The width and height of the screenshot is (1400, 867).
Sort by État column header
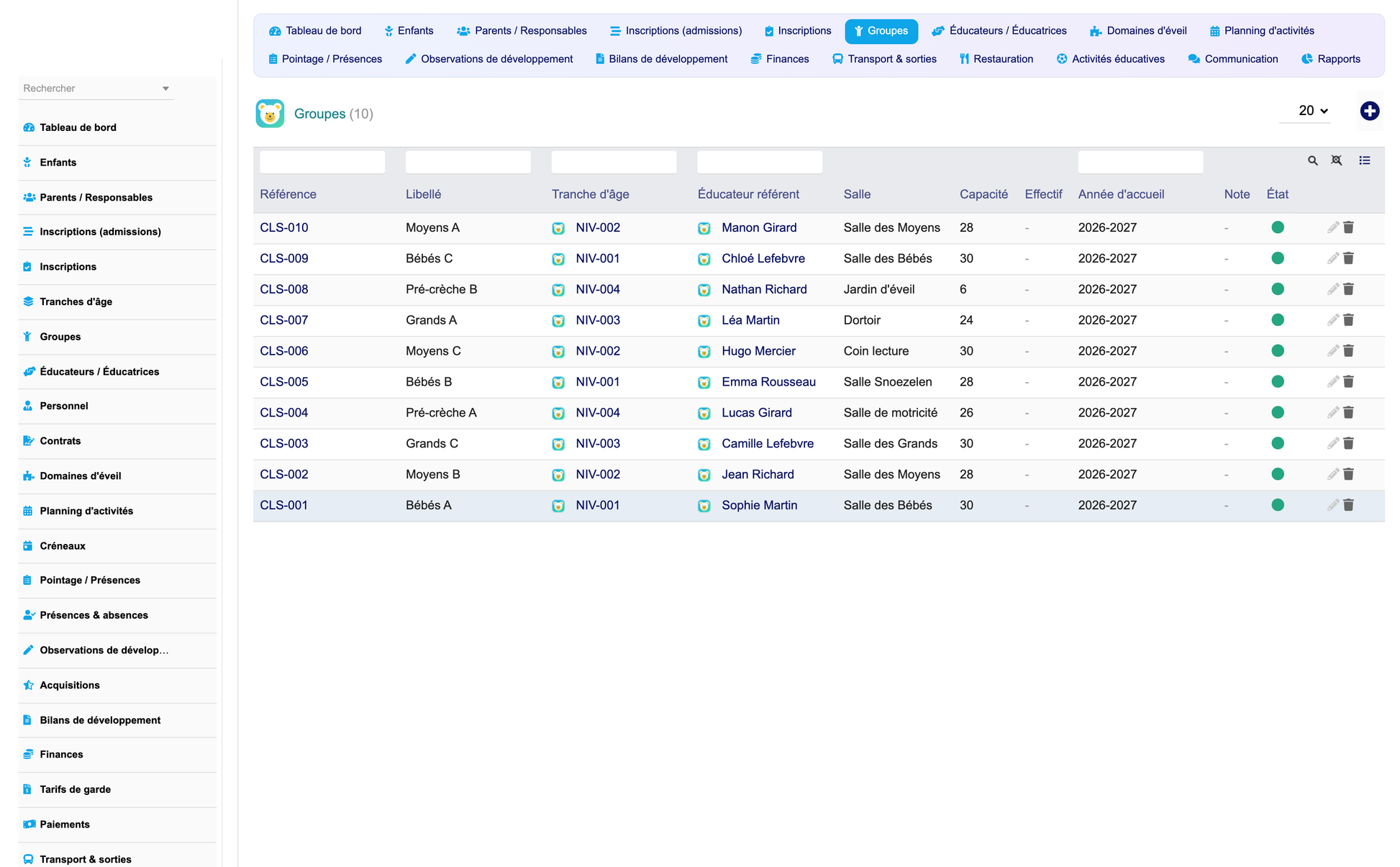[1277, 194]
